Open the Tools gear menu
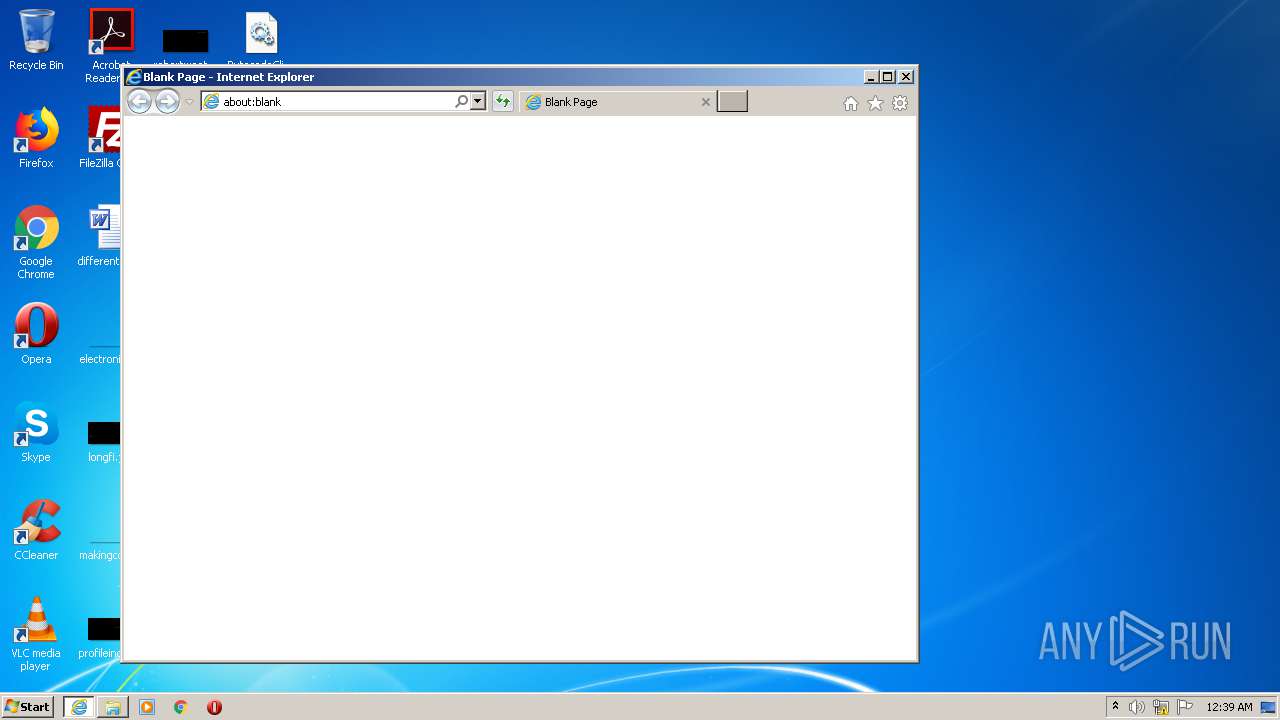The height and width of the screenshot is (720, 1280). (x=900, y=103)
